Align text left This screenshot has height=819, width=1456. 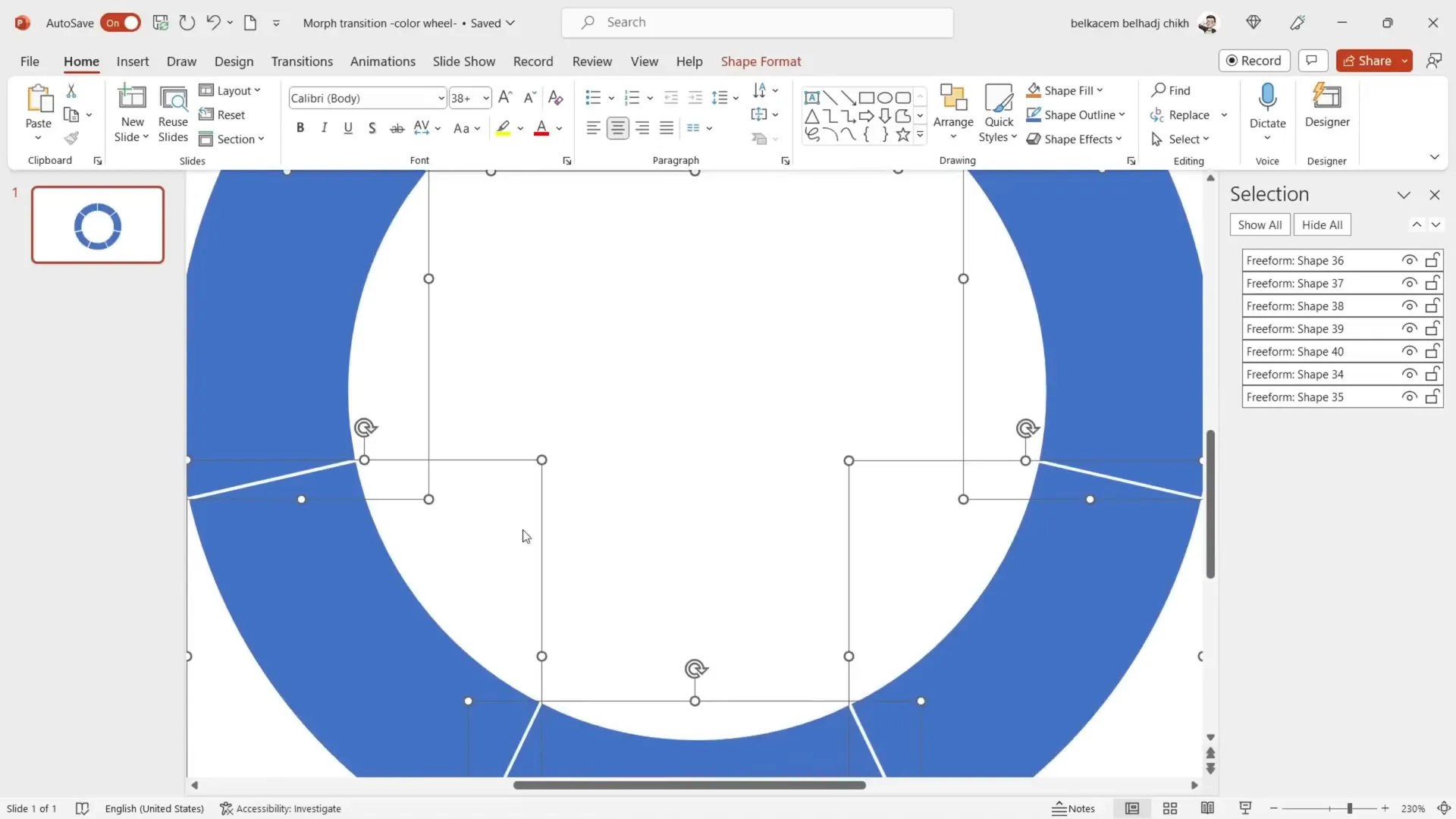(x=594, y=128)
